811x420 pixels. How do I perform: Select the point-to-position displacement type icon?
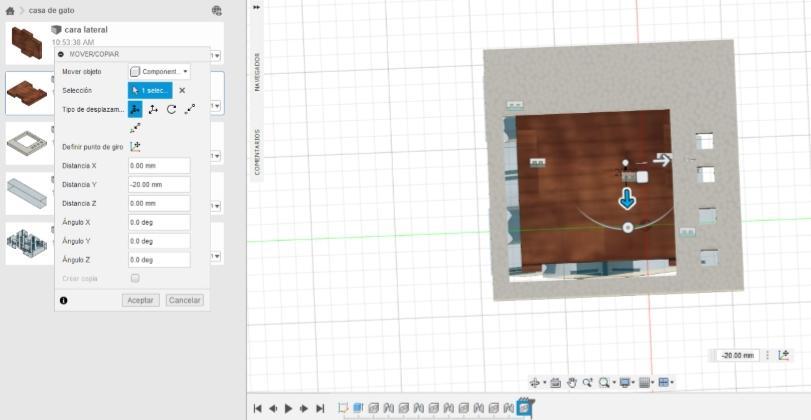pos(135,128)
